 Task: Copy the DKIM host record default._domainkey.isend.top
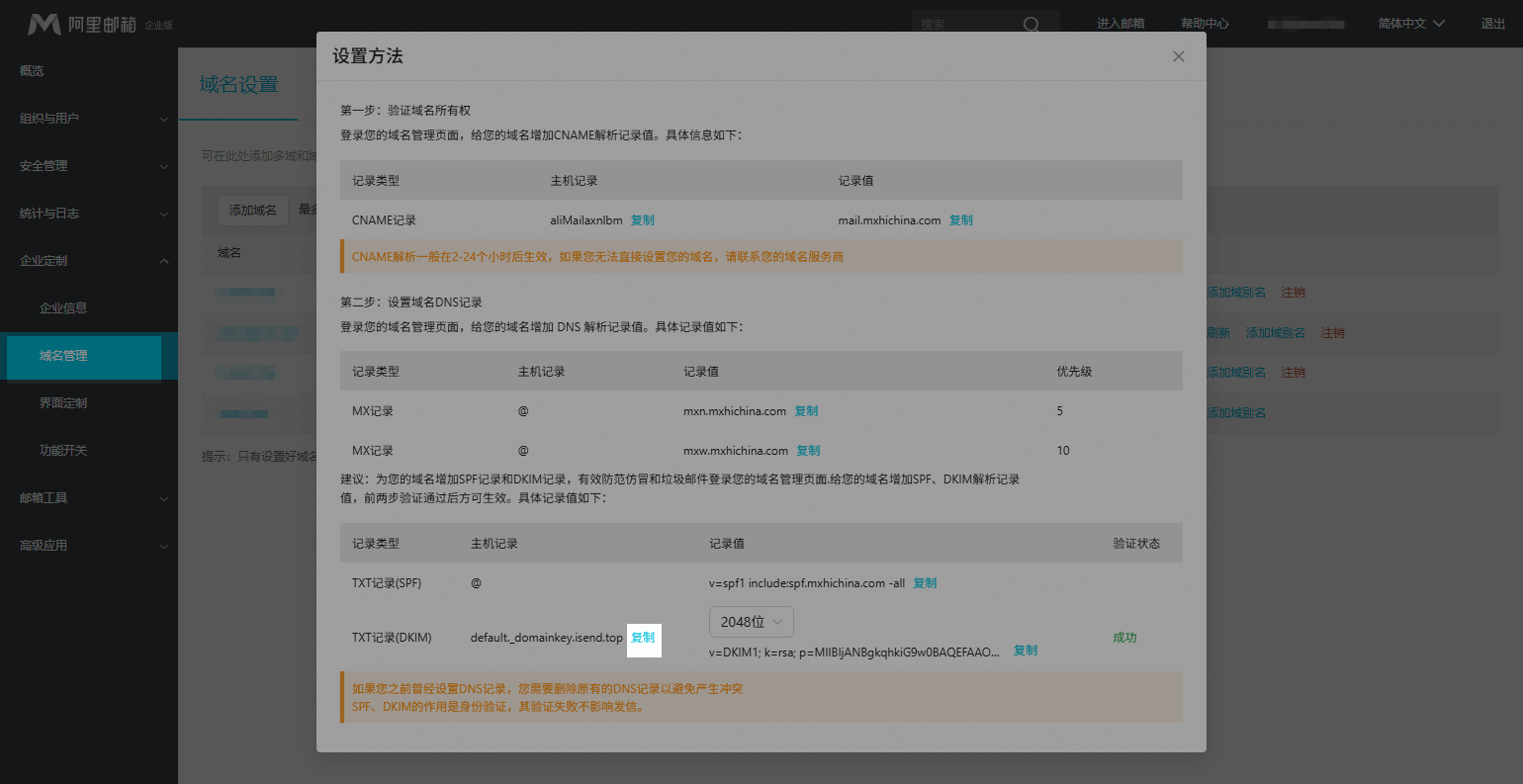click(x=644, y=640)
